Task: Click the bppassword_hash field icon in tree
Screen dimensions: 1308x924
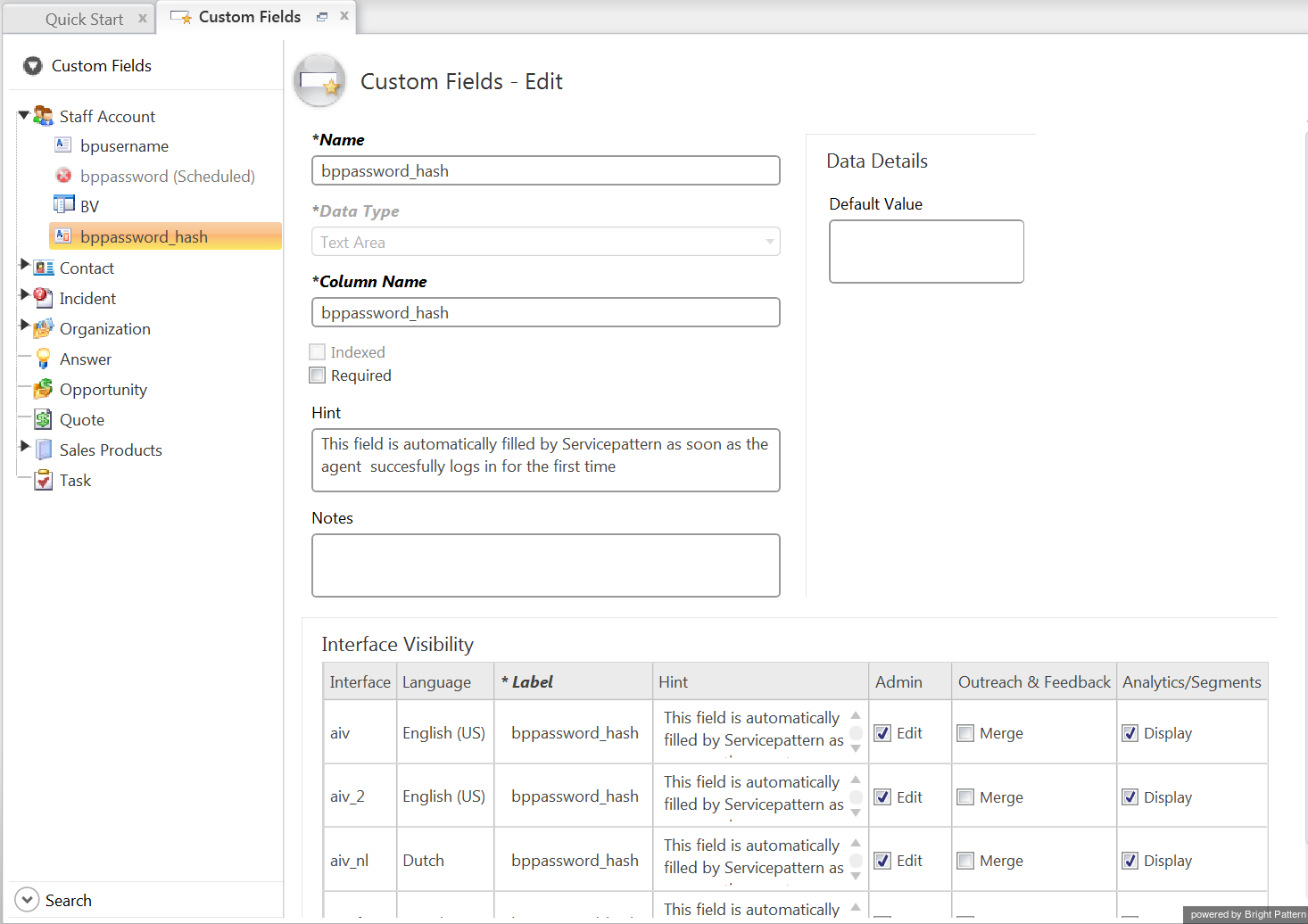Action: tap(63, 235)
